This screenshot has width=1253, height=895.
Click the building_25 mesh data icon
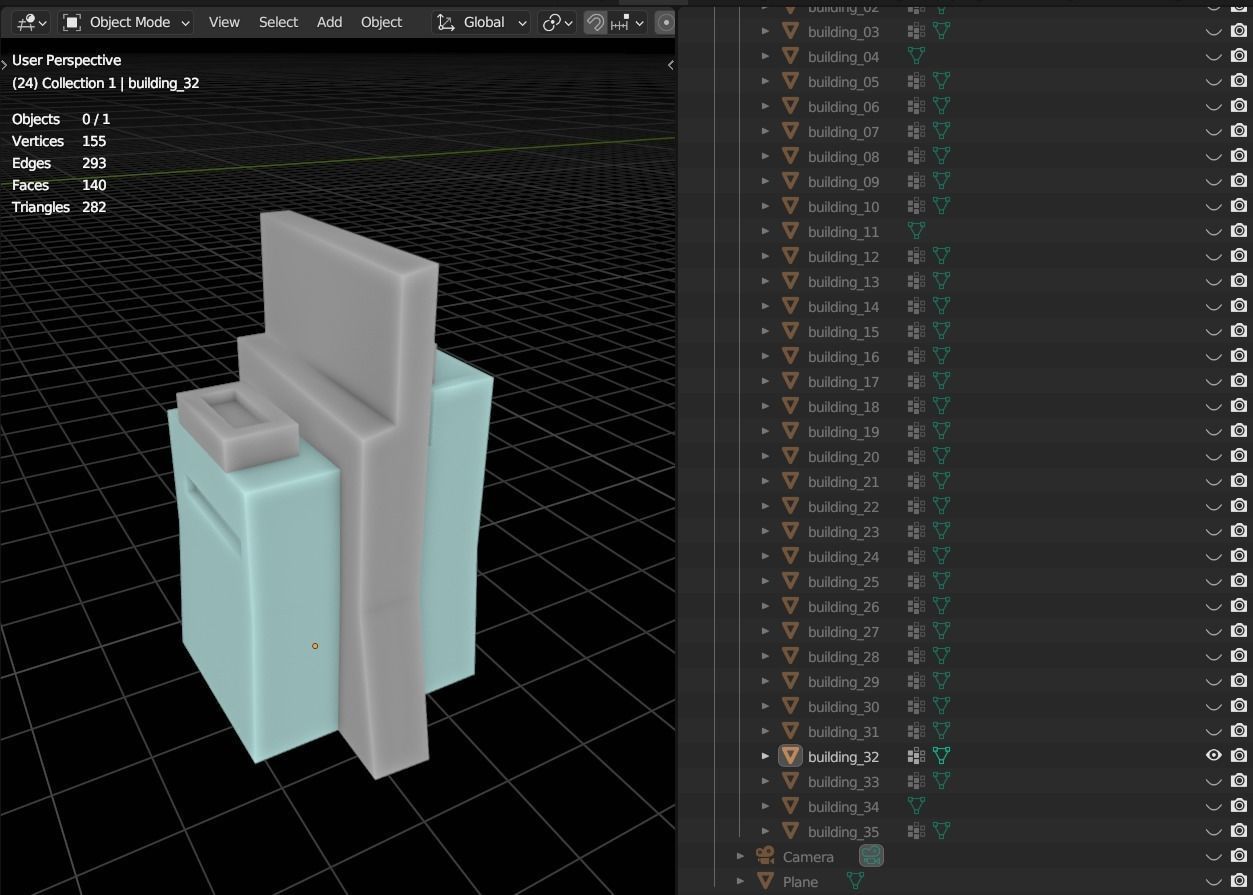(x=941, y=581)
